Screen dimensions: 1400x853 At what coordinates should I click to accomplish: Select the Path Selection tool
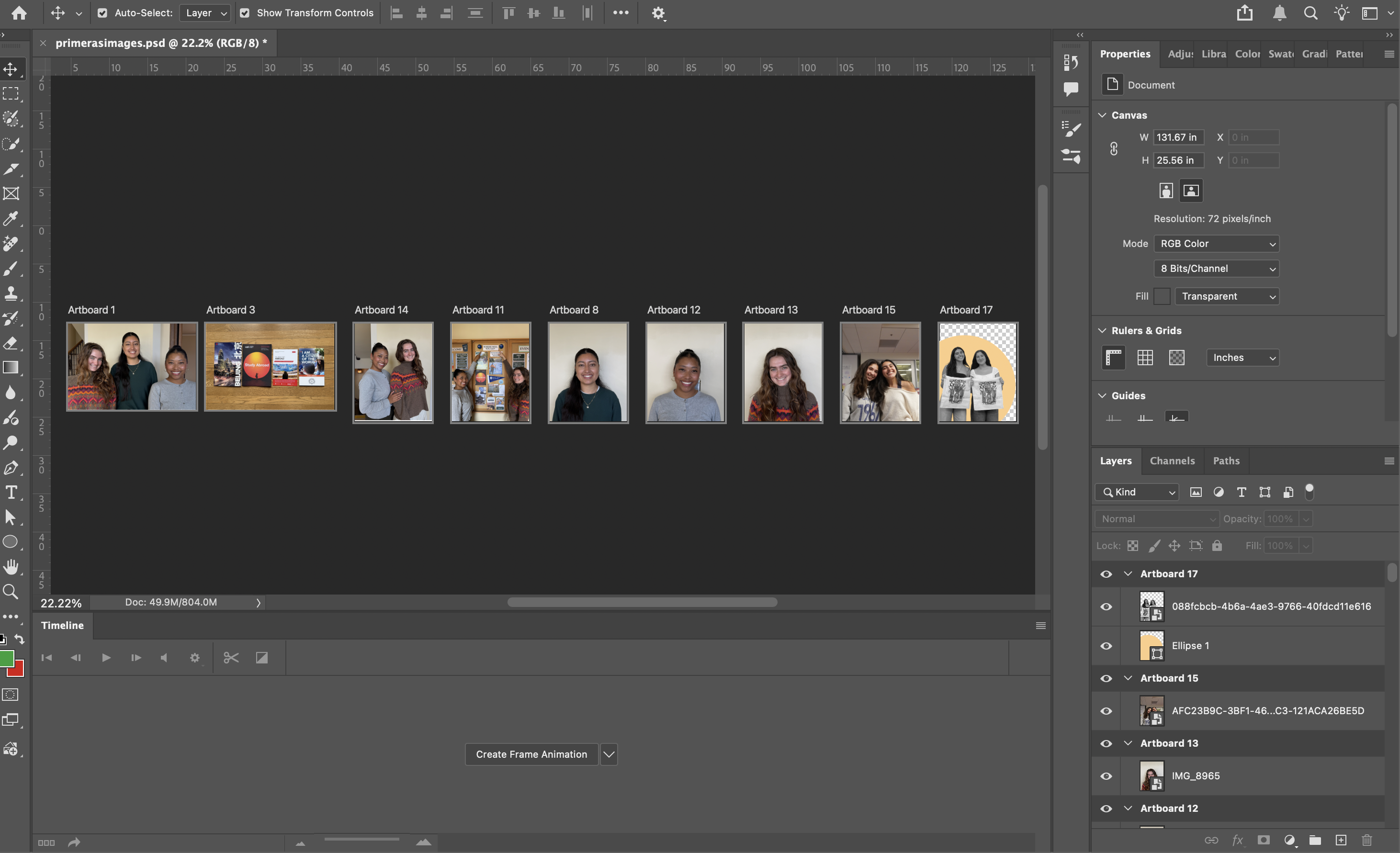(x=11, y=517)
